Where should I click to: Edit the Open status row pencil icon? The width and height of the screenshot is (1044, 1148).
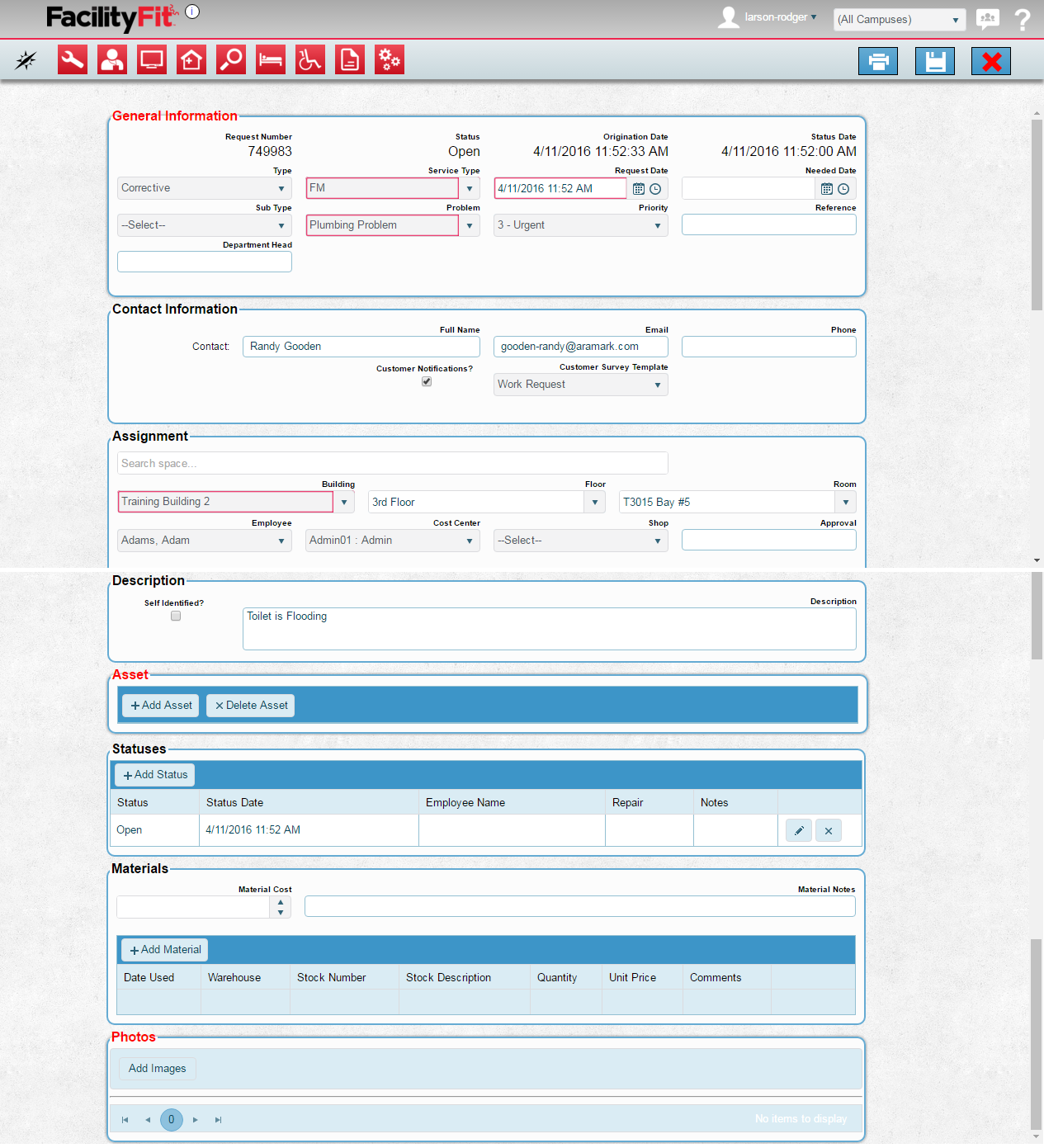(798, 831)
